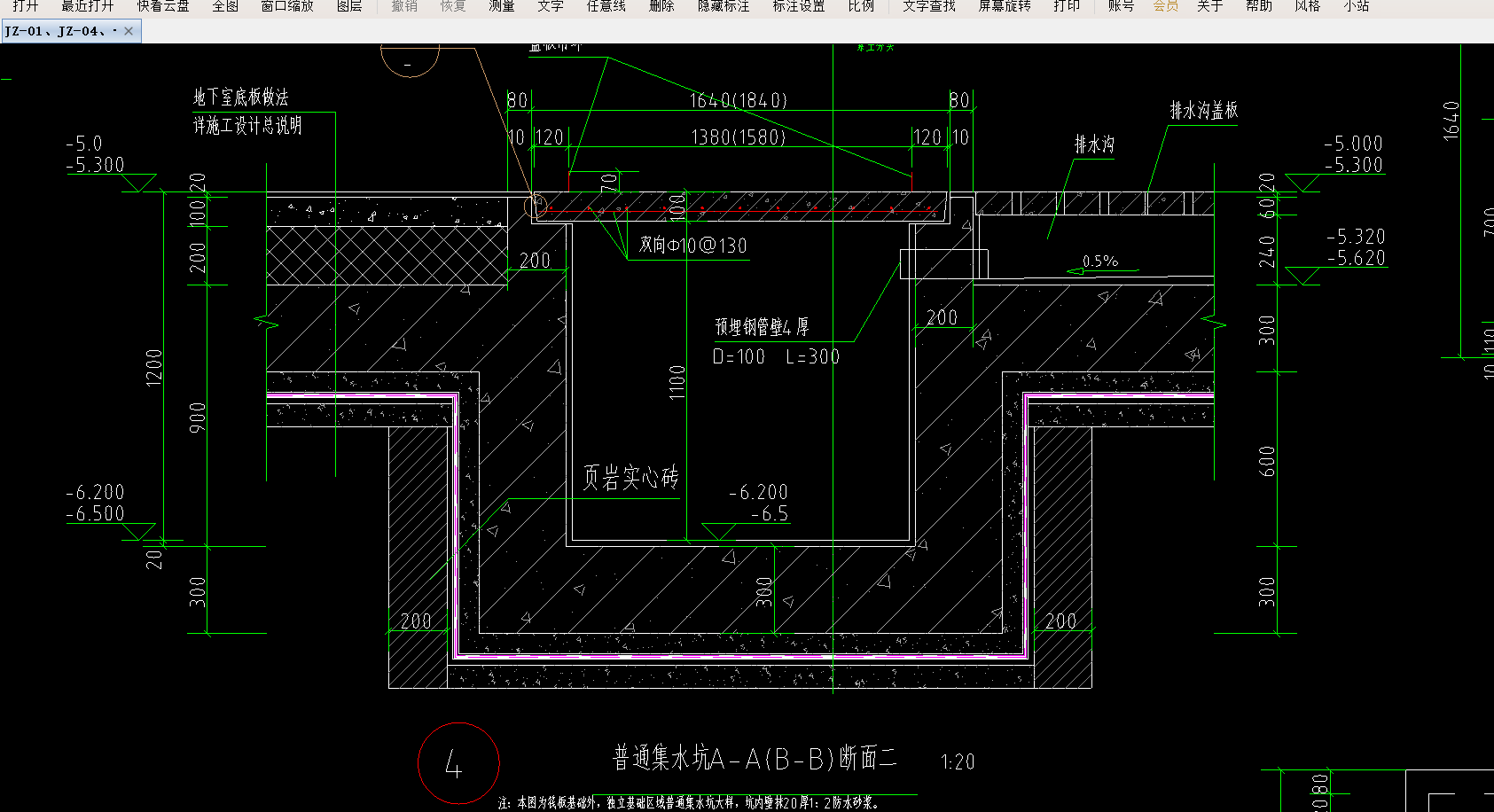Image resolution: width=1494 pixels, height=812 pixels.
Task: Open 快看云盘 cloud drive
Action: click(163, 5)
